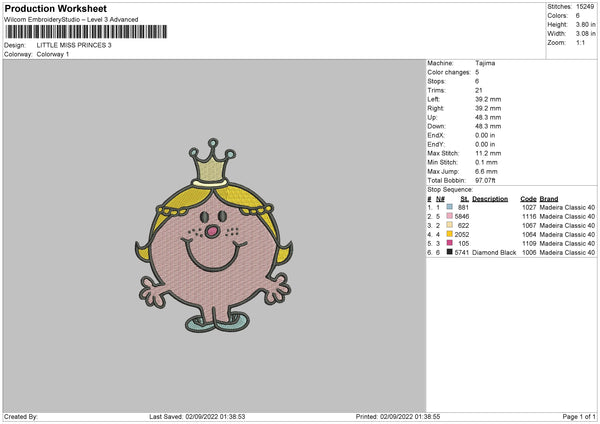Image resolution: width=600 pixels, height=424 pixels.
Task: Click the 'Brand' column header
Action: 549,199
